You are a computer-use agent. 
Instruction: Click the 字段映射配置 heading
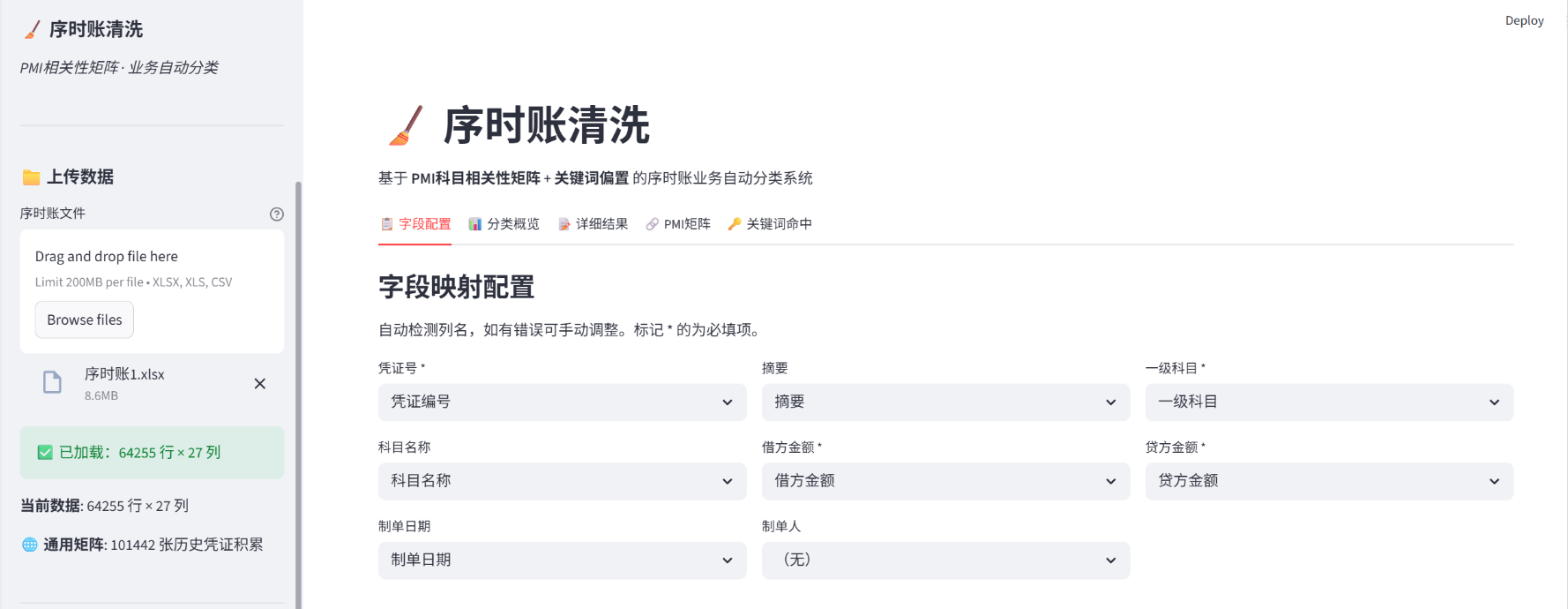pyautogui.click(x=457, y=287)
